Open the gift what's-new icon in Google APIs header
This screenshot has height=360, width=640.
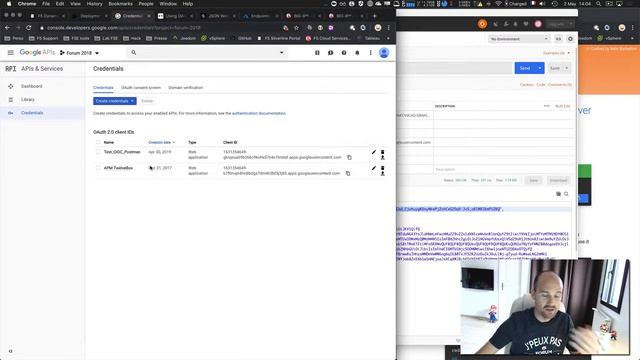[317, 53]
